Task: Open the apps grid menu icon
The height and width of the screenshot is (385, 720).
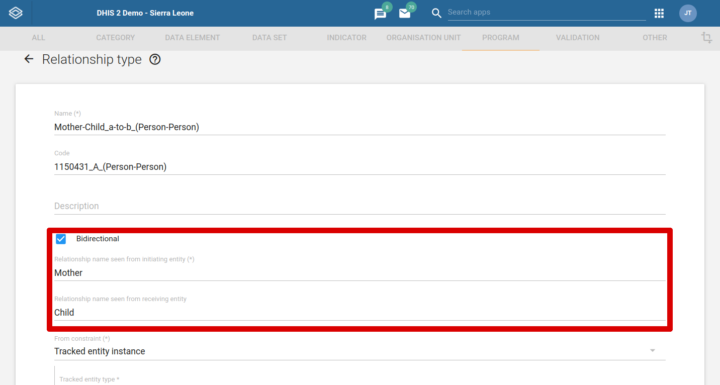Action: click(x=659, y=13)
